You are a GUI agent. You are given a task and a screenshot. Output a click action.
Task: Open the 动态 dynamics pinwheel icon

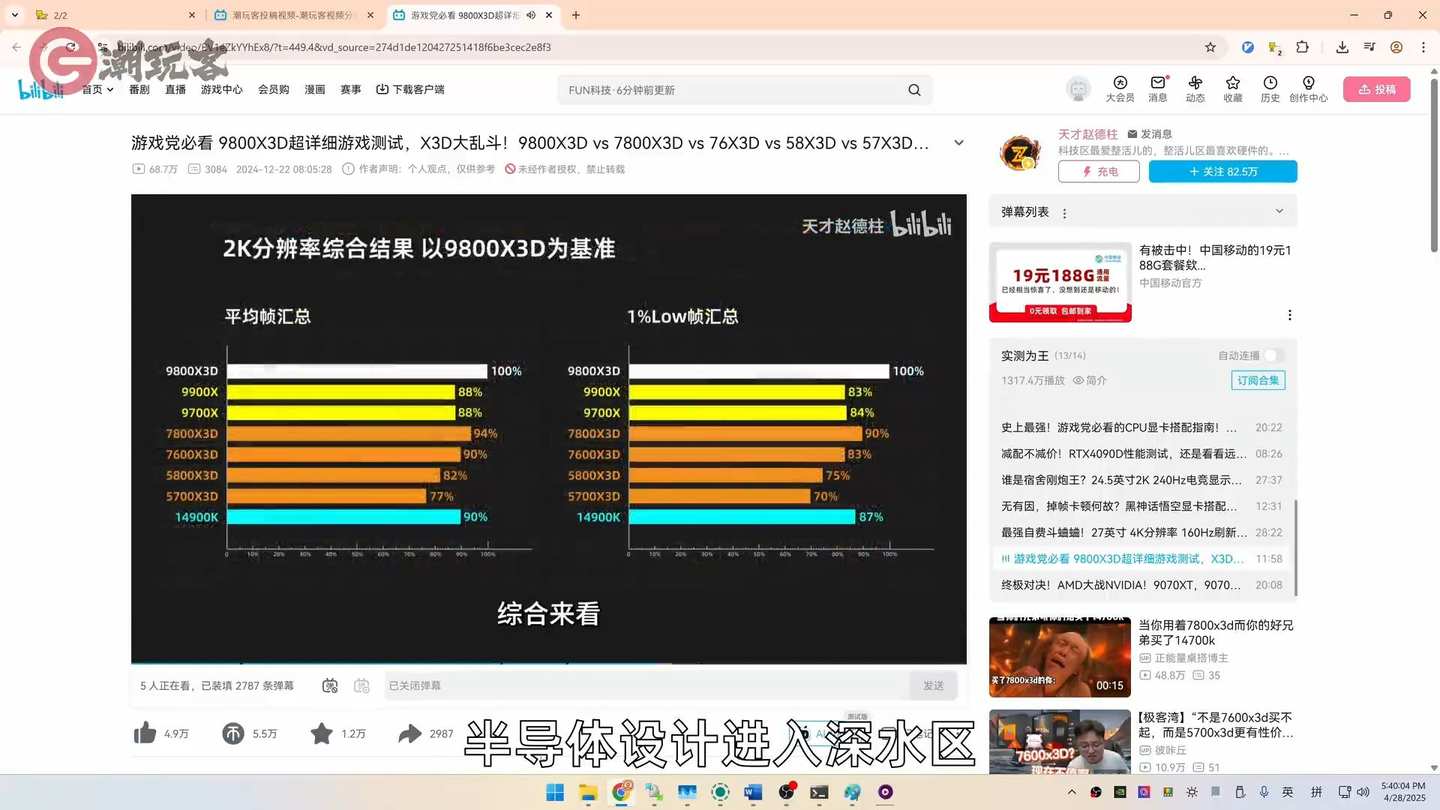(x=1195, y=89)
